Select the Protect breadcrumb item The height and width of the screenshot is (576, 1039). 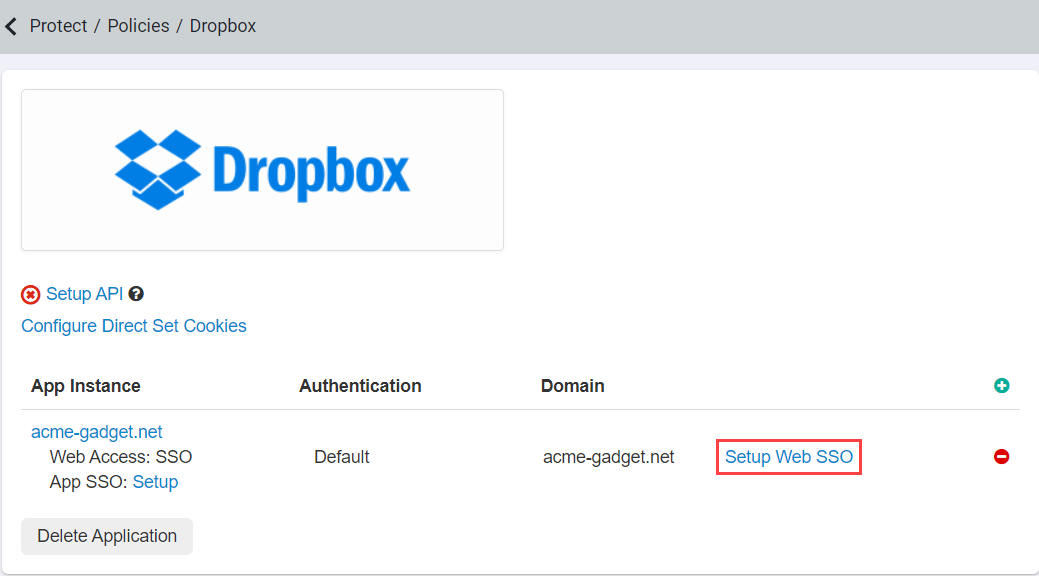click(x=58, y=26)
